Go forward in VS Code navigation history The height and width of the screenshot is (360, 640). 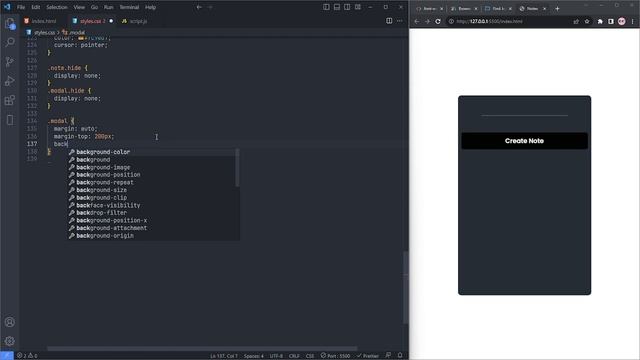pyautogui.click(x=210, y=7)
